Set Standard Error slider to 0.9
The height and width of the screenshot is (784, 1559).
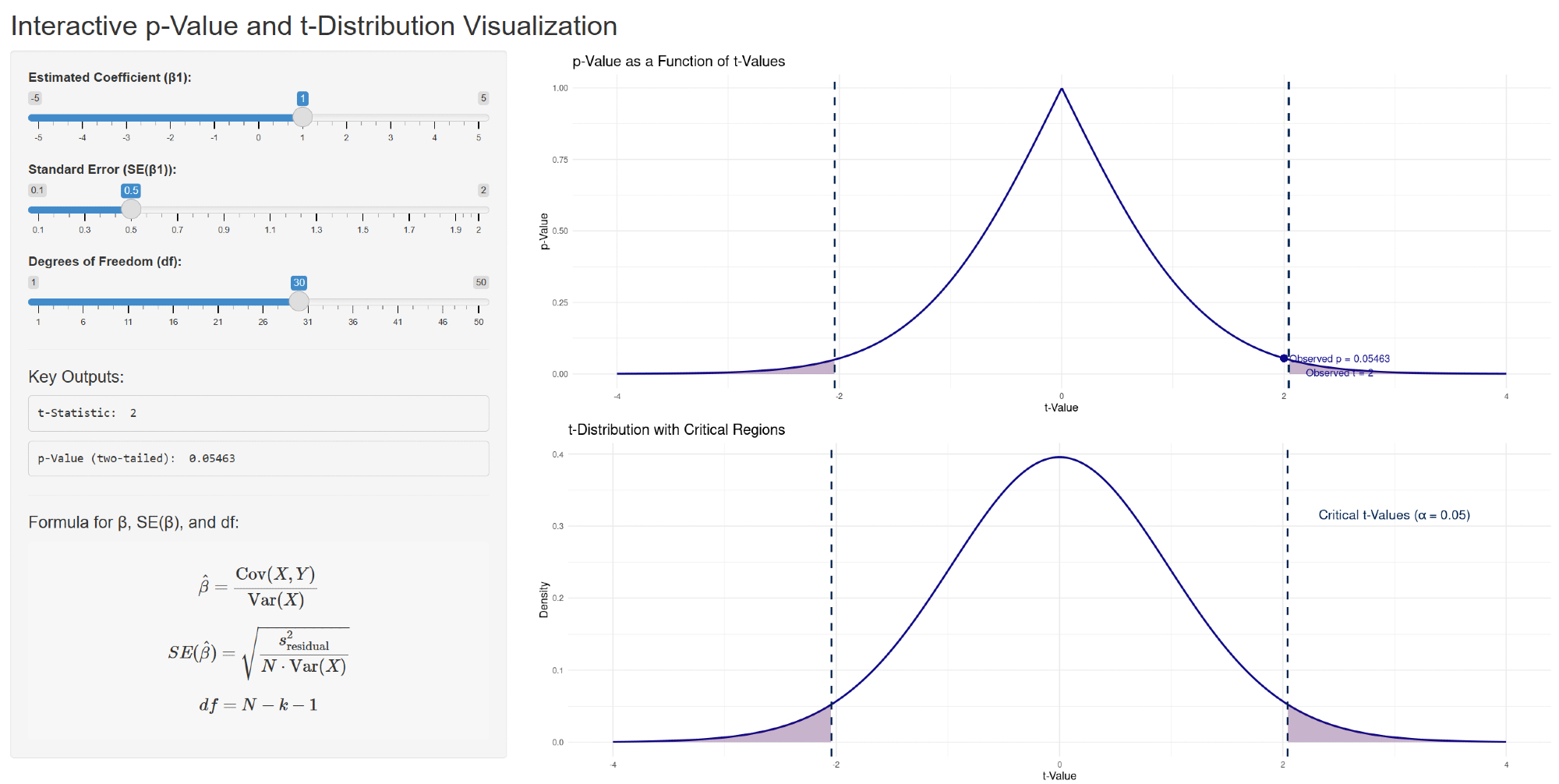tap(224, 210)
